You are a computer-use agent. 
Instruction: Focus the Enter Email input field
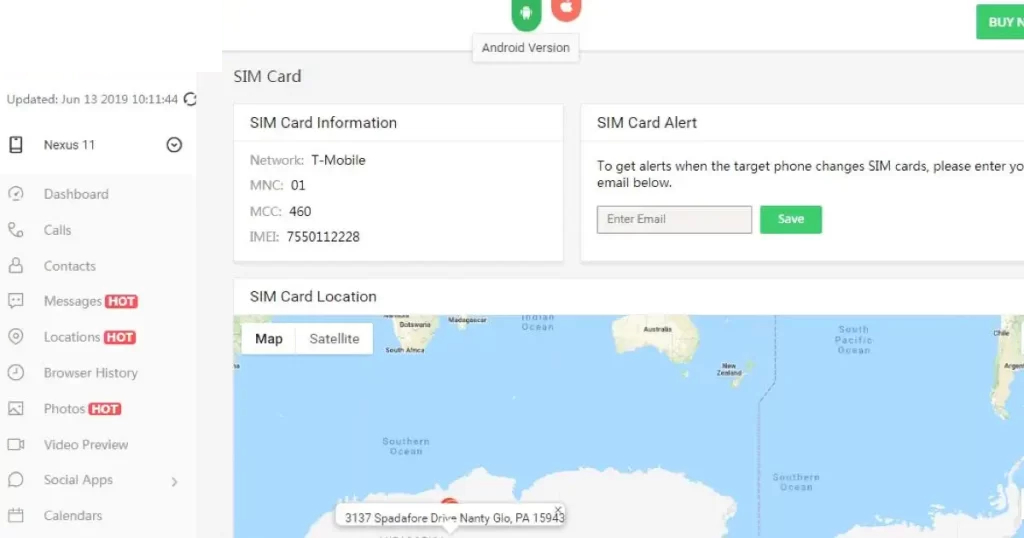coord(674,220)
